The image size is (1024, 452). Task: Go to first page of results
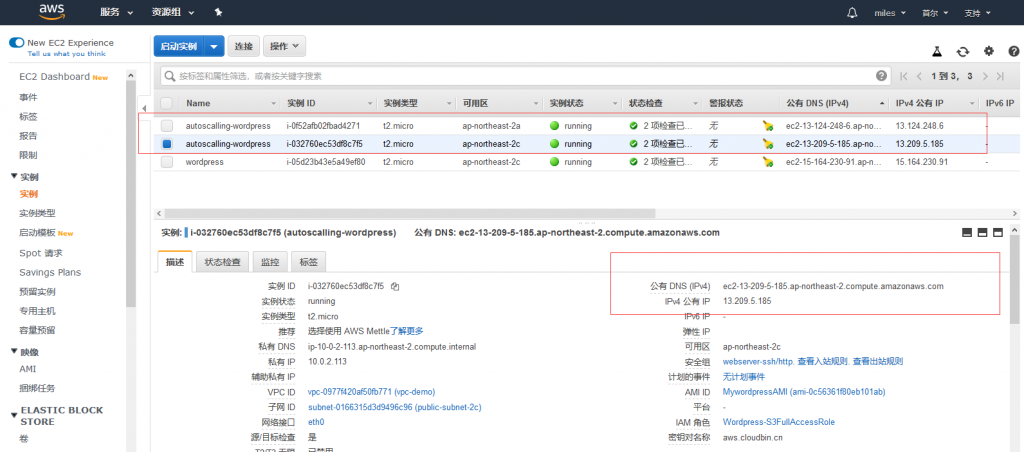coord(904,76)
